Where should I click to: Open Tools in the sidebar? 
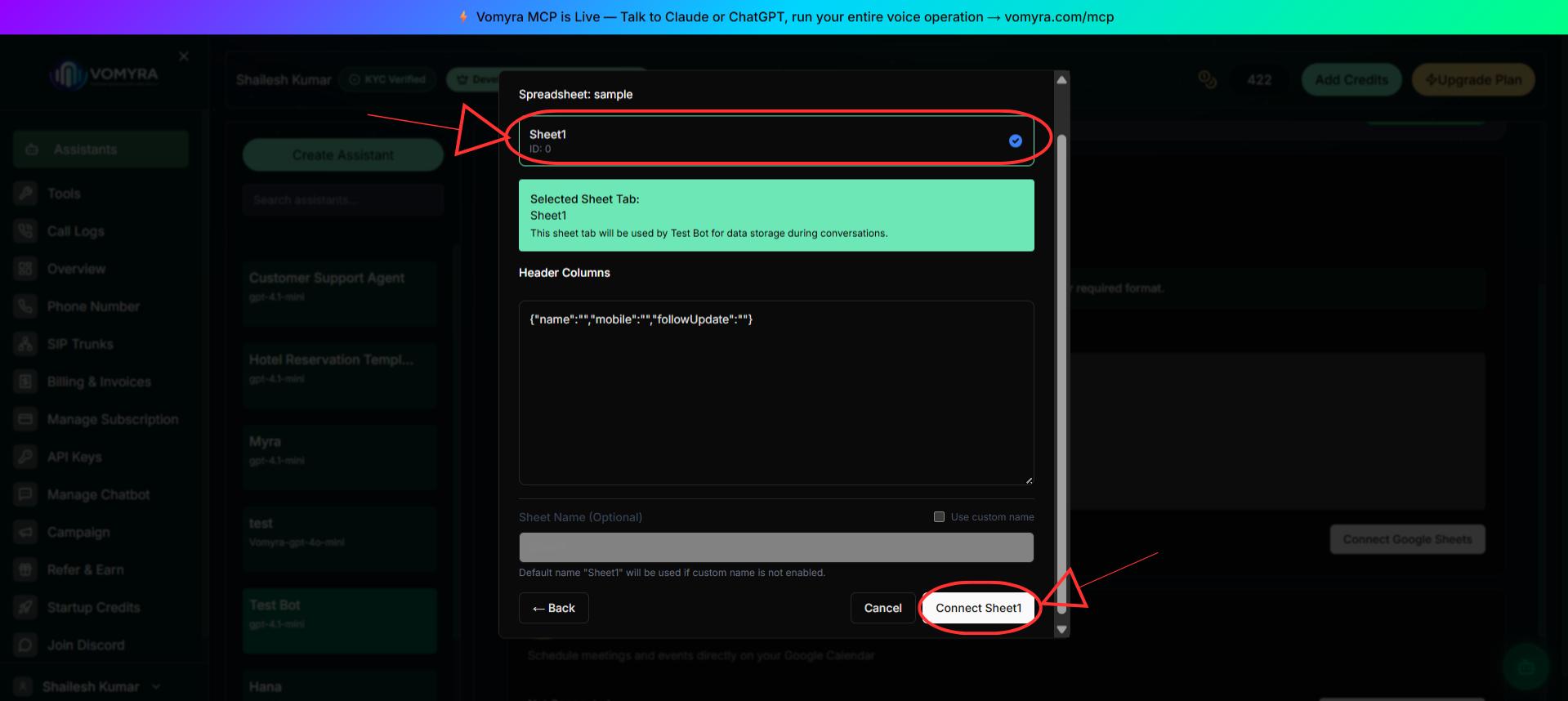[x=101, y=194]
